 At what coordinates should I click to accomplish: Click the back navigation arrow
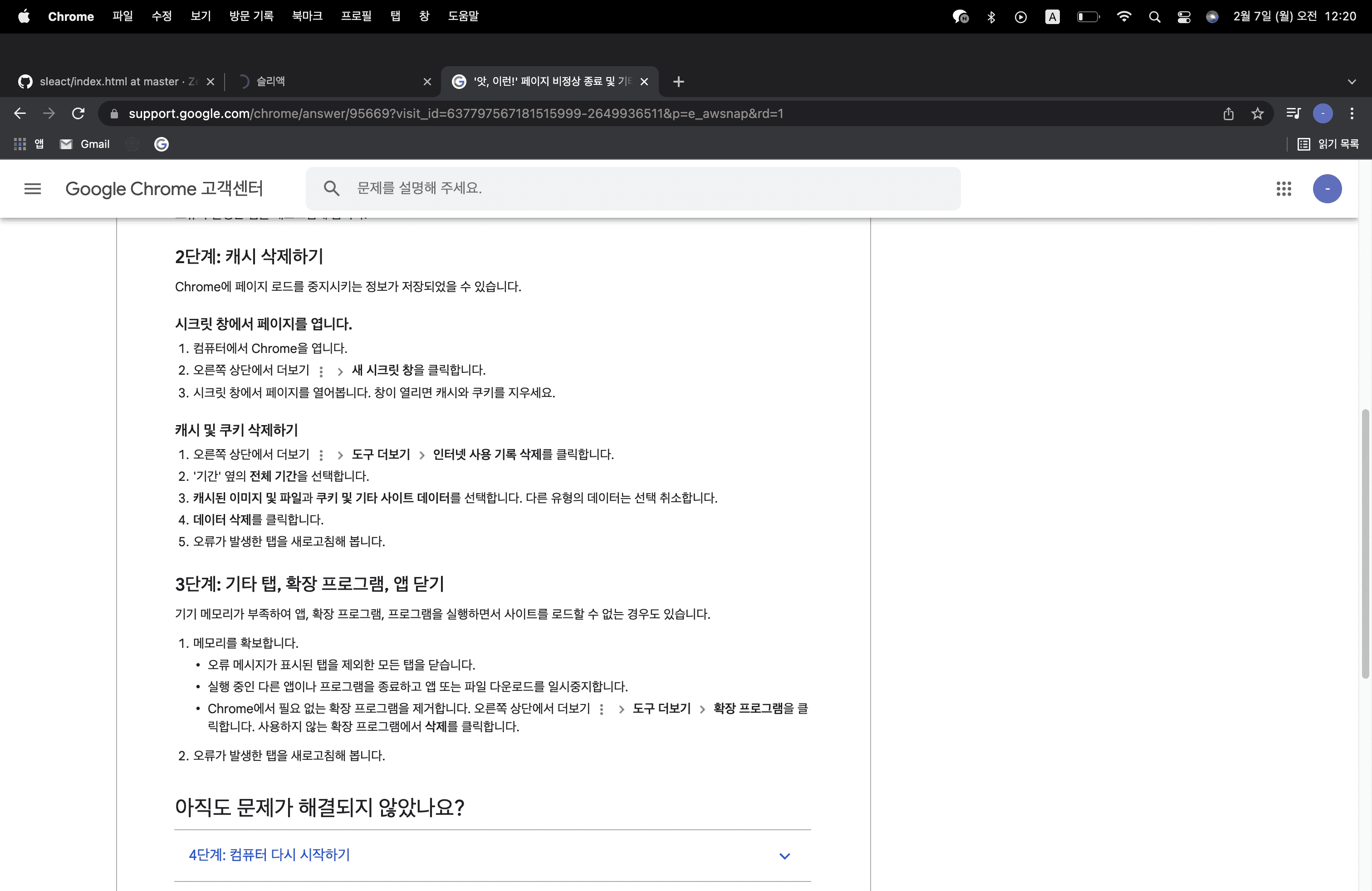point(20,113)
